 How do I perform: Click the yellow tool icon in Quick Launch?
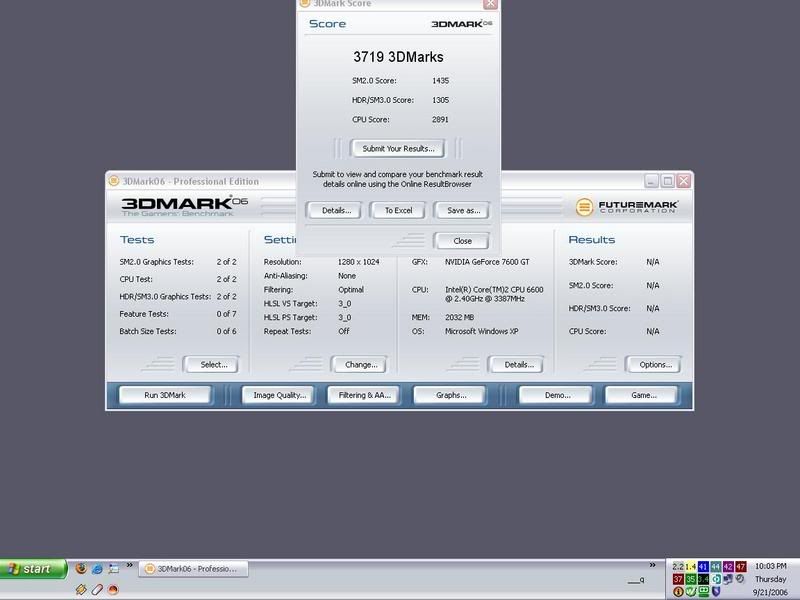[x=81, y=589]
